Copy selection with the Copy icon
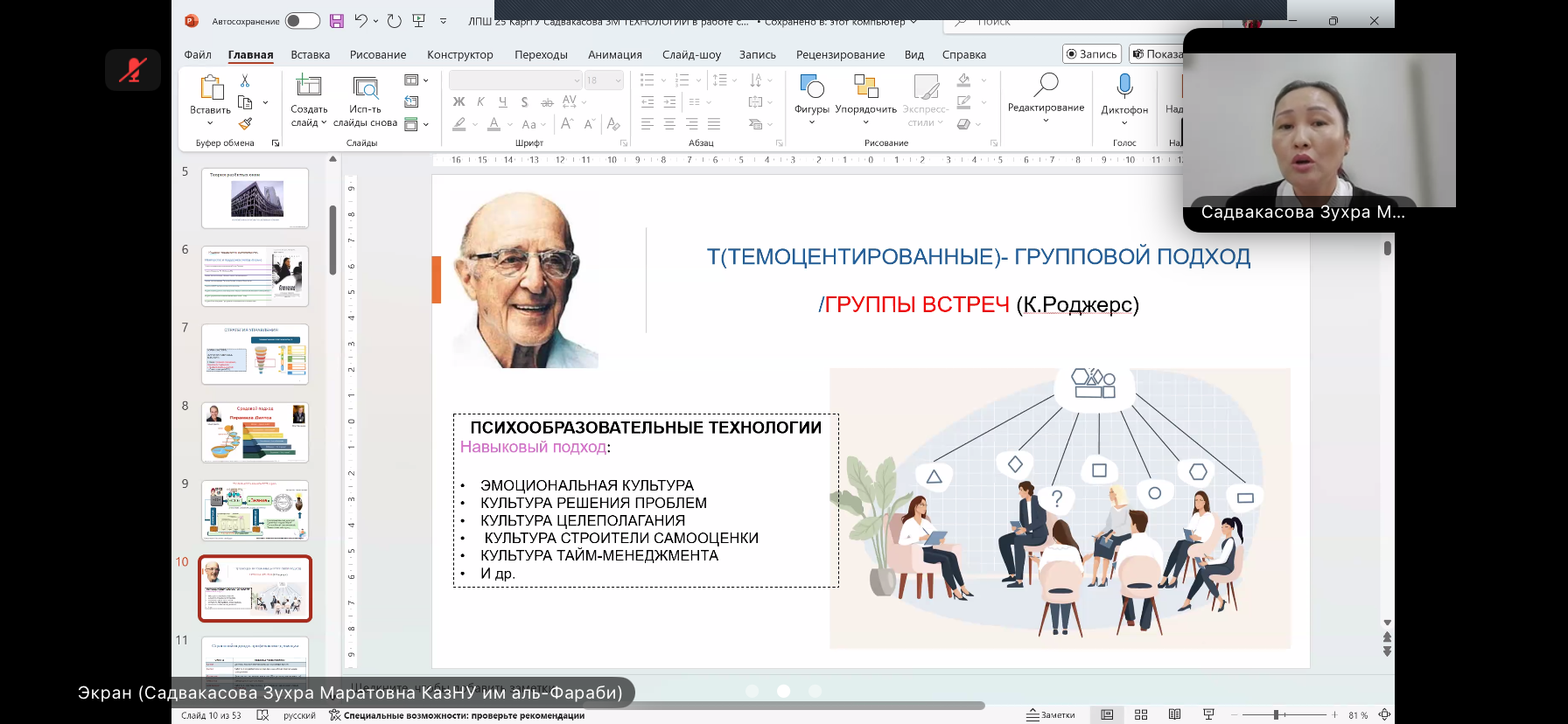The width and height of the screenshot is (1568, 724). [x=245, y=102]
